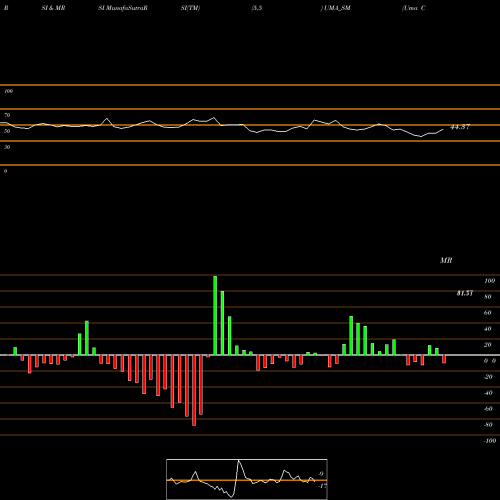Select the RSI axis label 50
Viewport: 500px width, 500px height.
click(7, 131)
